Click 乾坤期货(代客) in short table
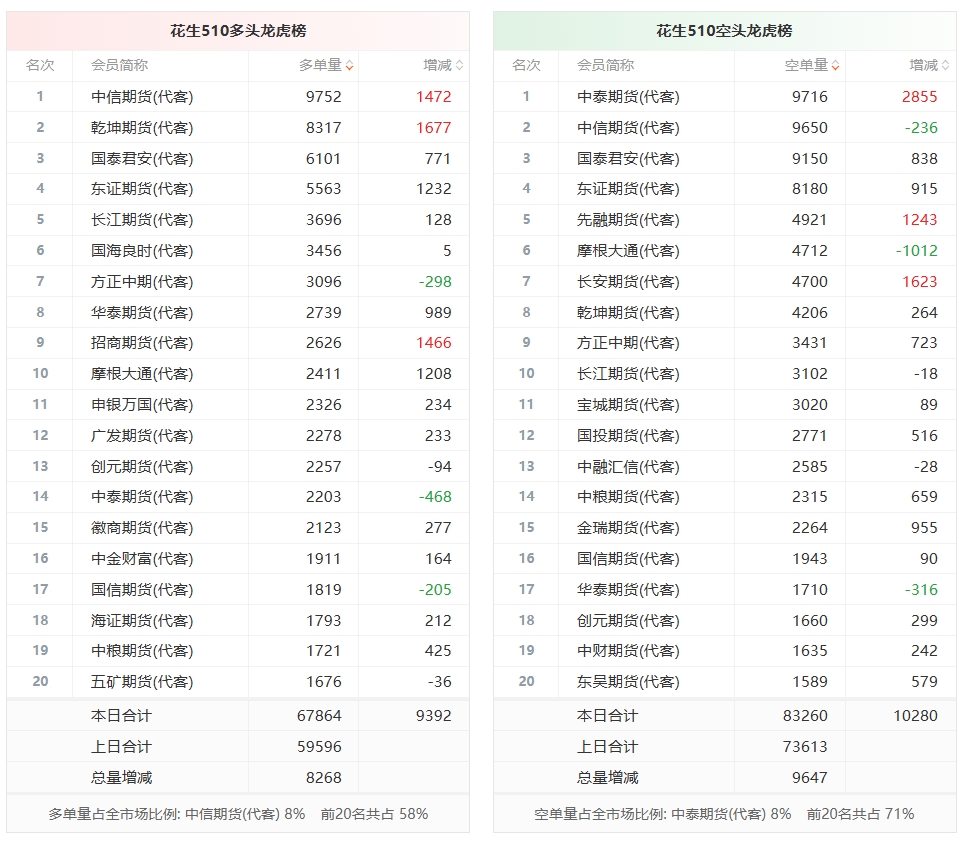Image resolution: width=966 pixels, height=845 pixels. [628, 312]
